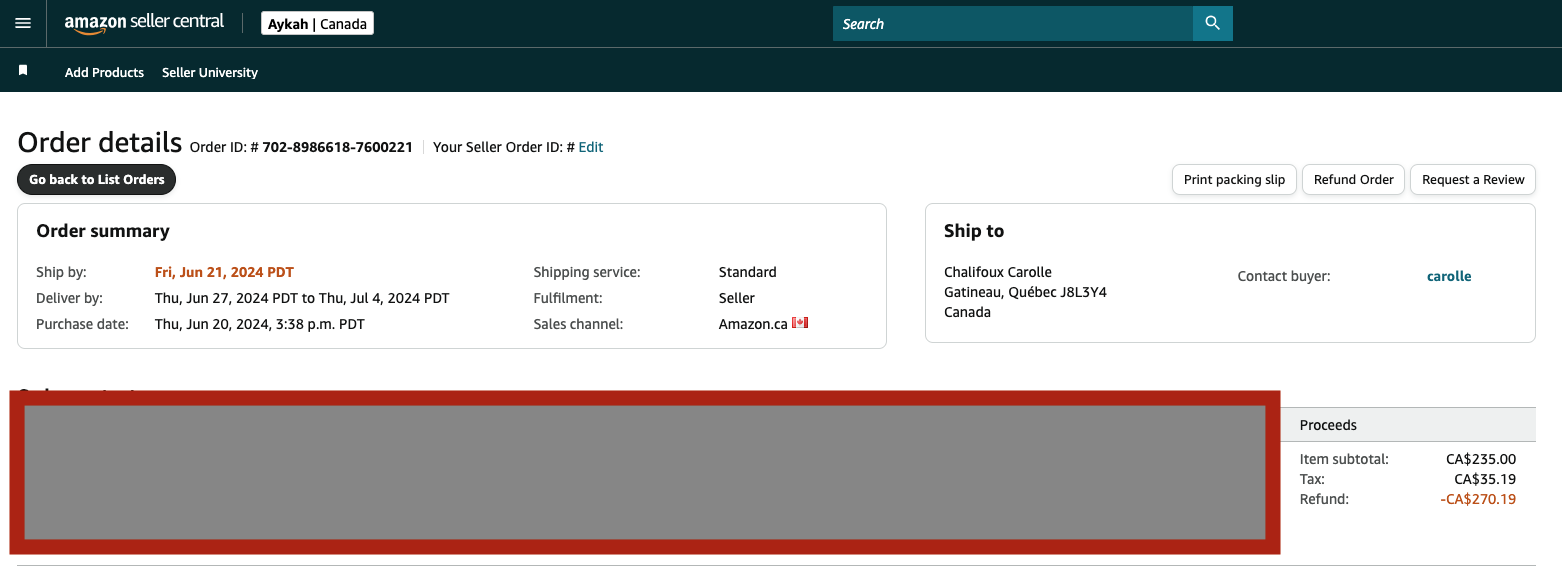Edit the Seller Order ID
This screenshot has width=1562, height=568.
(x=591, y=147)
